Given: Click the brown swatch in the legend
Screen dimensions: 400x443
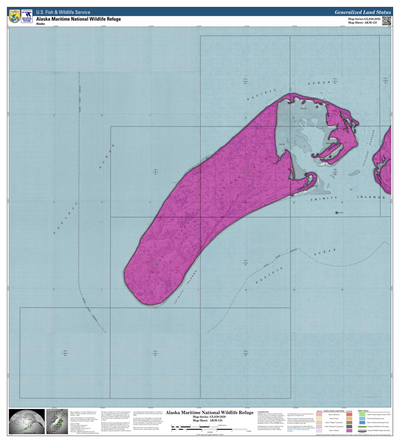Looking at the screenshot, I should (x=349, y=422).
